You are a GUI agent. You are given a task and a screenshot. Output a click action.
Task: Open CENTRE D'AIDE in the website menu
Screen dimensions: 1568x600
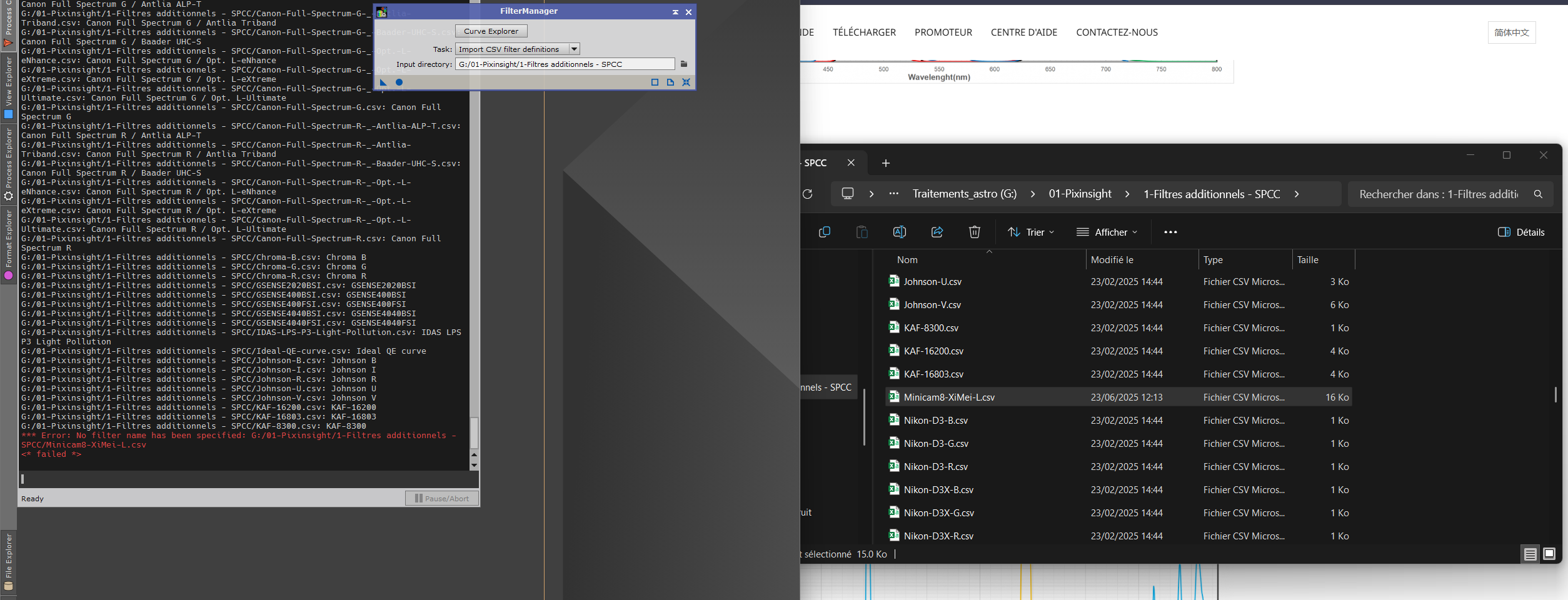click(x=1024, y=32)
